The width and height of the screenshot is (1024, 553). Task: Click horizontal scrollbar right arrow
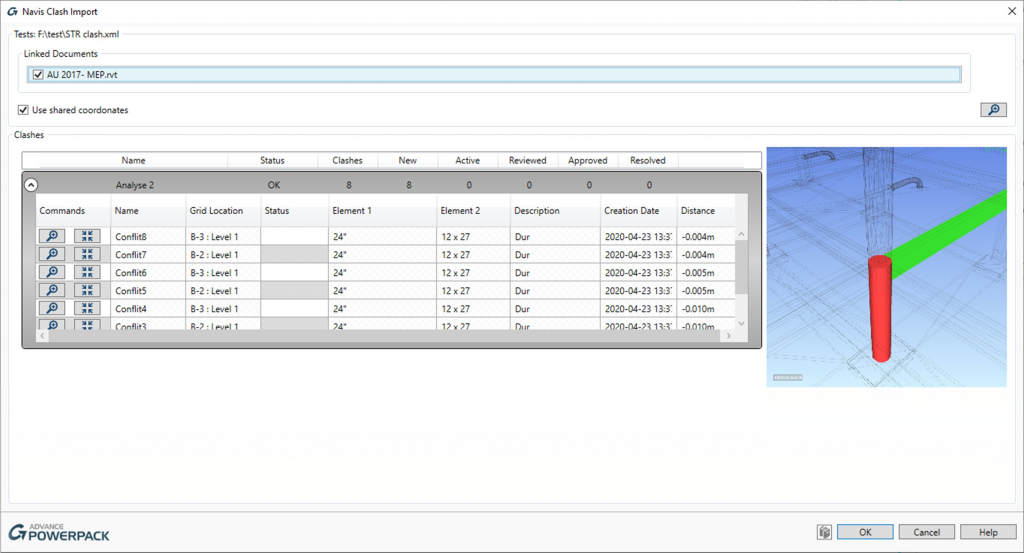(728, 336)
